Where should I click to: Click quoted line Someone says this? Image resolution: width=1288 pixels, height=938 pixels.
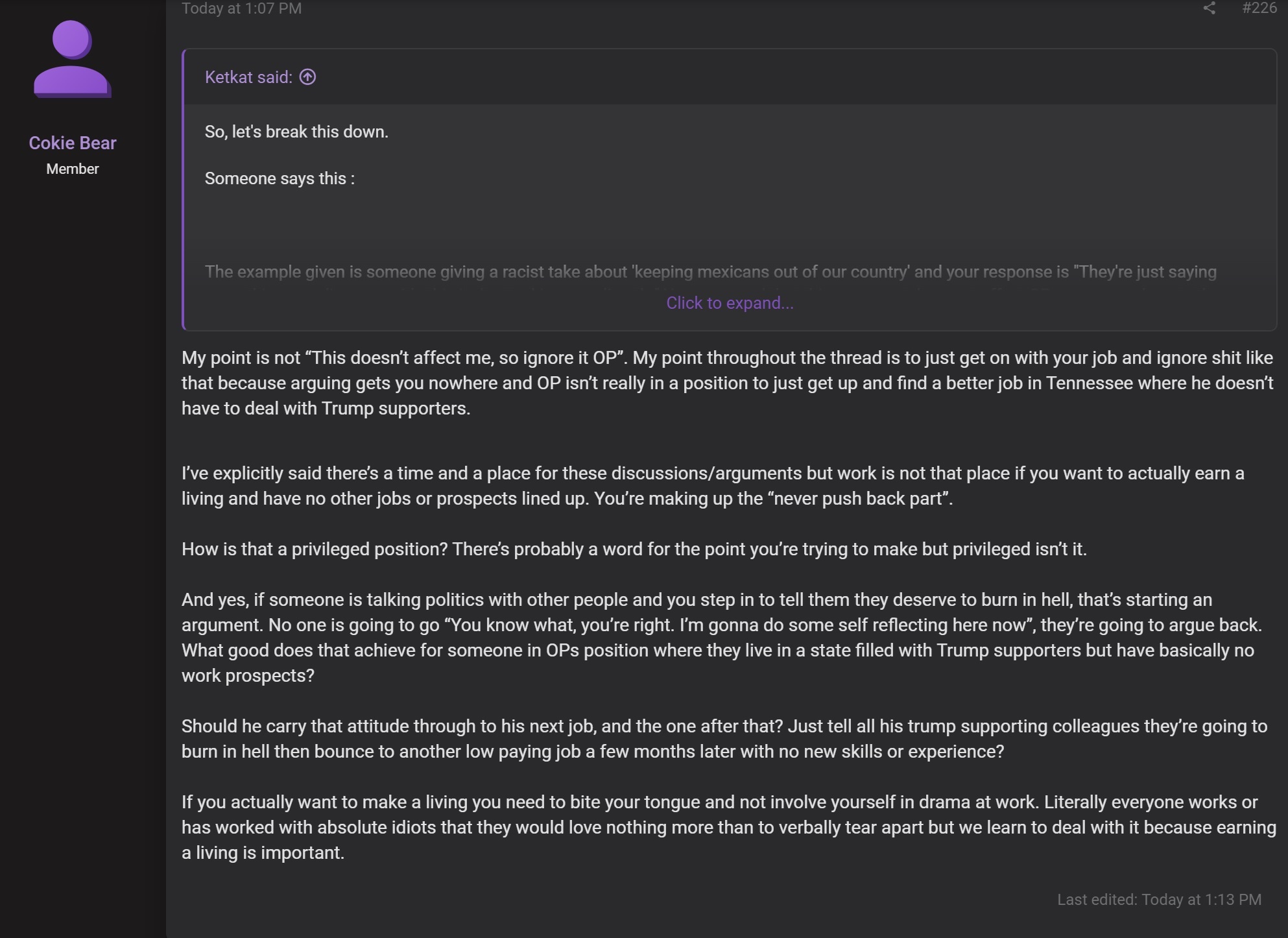pos(280,178)
